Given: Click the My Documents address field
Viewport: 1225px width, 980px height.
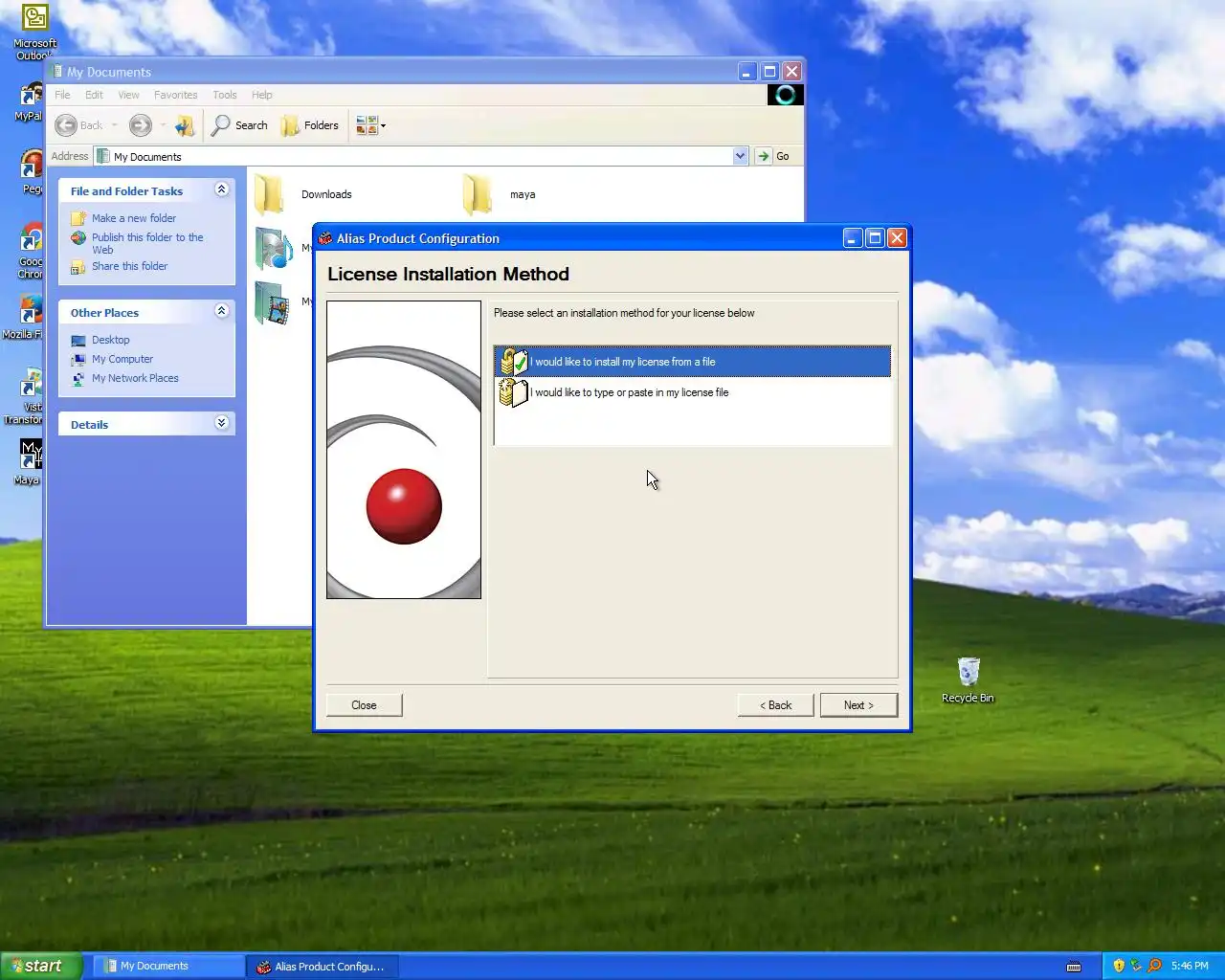Looking at the screenshot, I should point(413,156).
